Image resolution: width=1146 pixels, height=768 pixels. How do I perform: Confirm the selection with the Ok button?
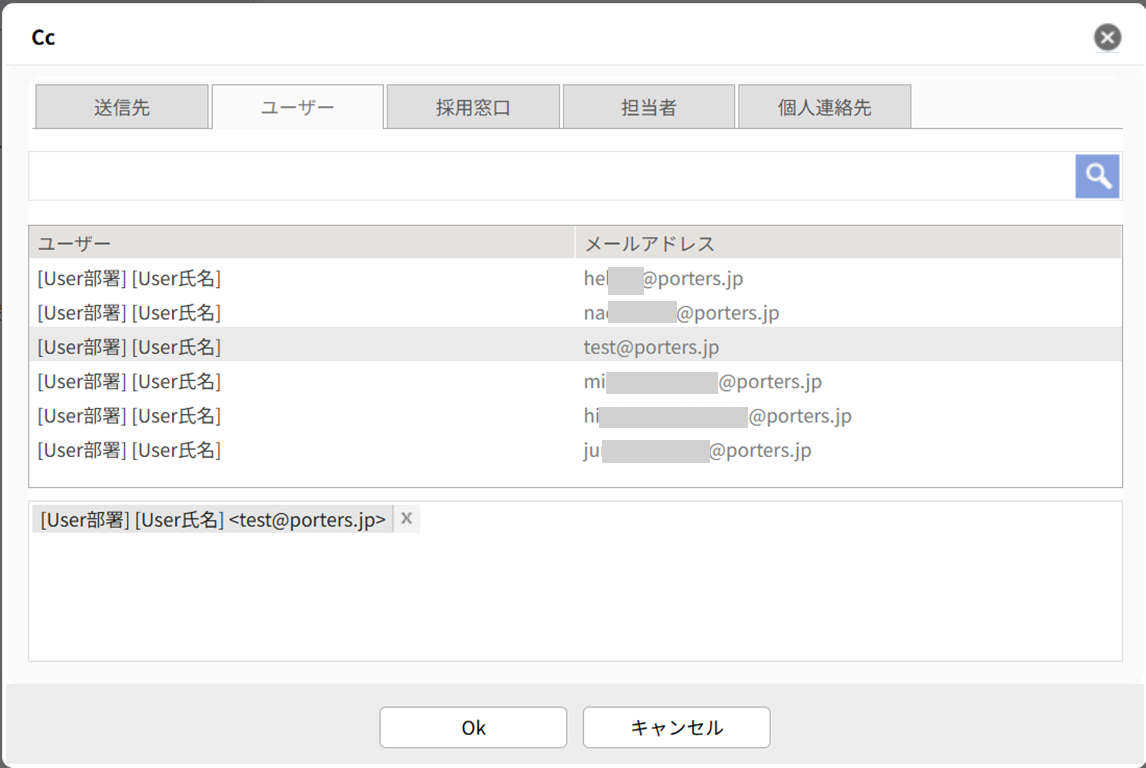pos(473,728)
